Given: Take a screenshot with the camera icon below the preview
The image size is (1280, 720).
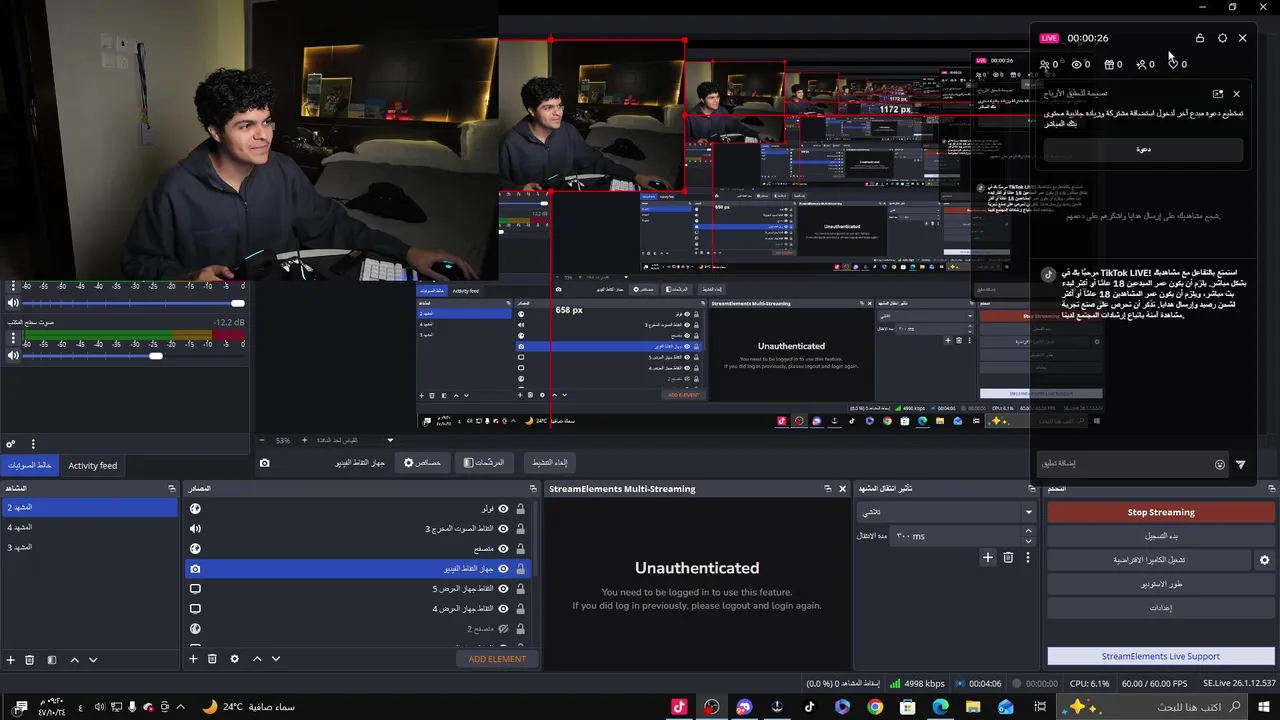Looking at the screenshot, I should (x=264, y=463).
